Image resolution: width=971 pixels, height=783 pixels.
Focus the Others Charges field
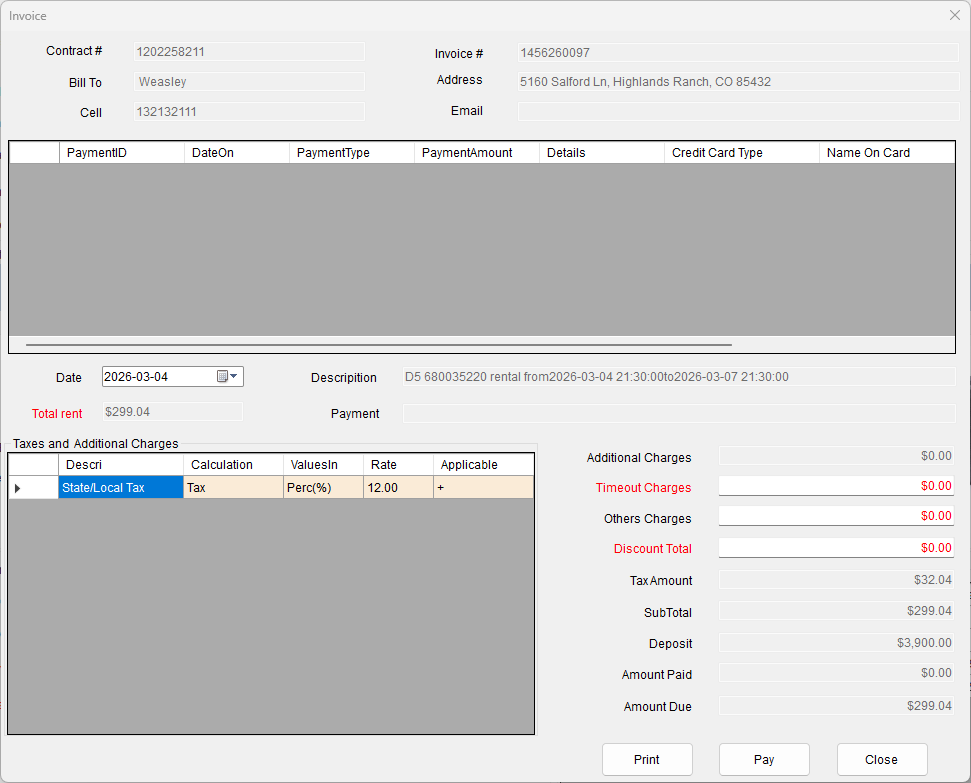click(836, 516)
